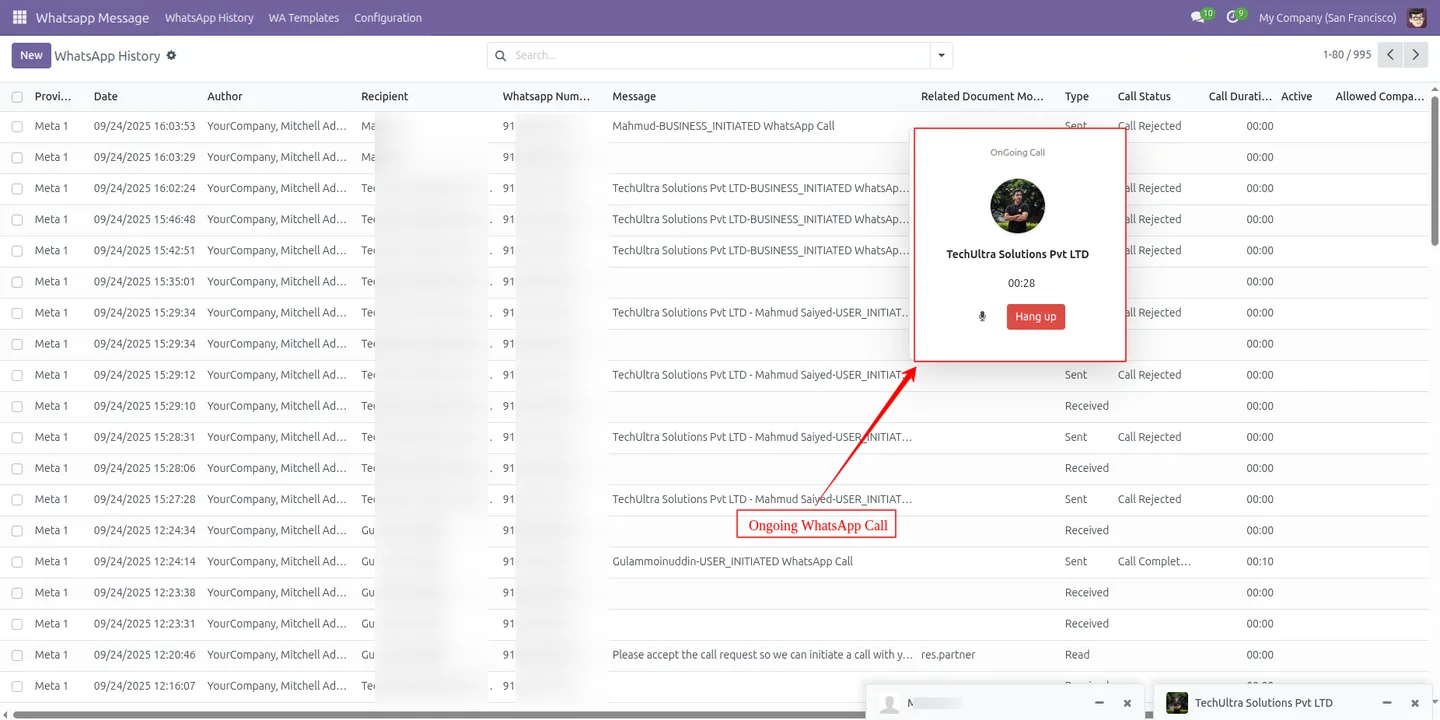The width and height of the screenshot is (1440, 720).
Task: Click the WhatsApp History breadcrumb title
Action: pos(108,56)
